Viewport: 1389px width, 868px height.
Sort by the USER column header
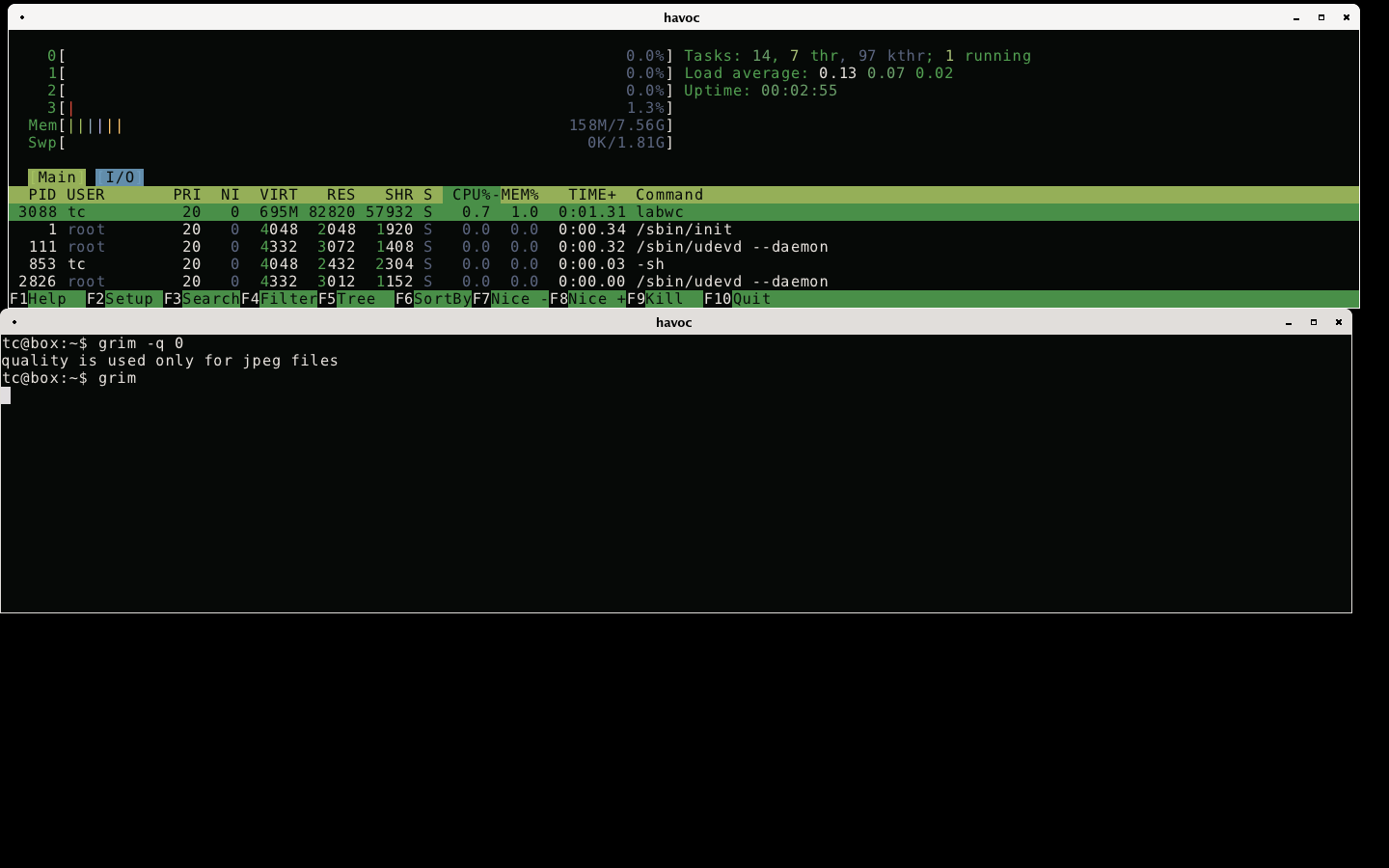point(86,195)
